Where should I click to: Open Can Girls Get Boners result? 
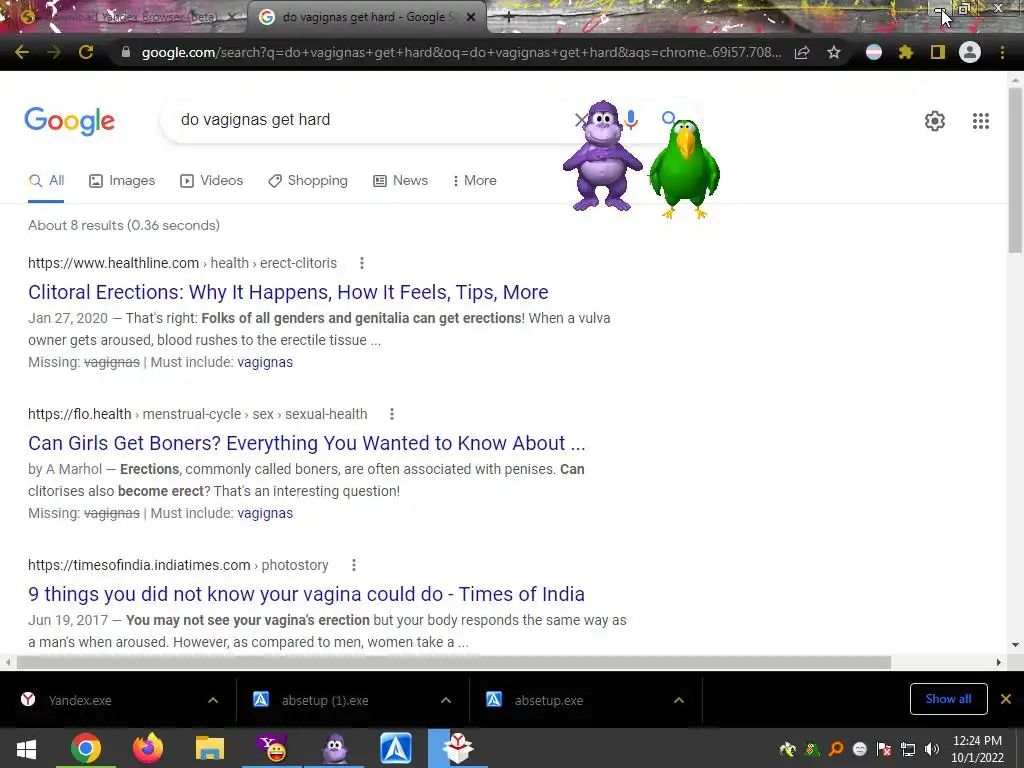306,443
